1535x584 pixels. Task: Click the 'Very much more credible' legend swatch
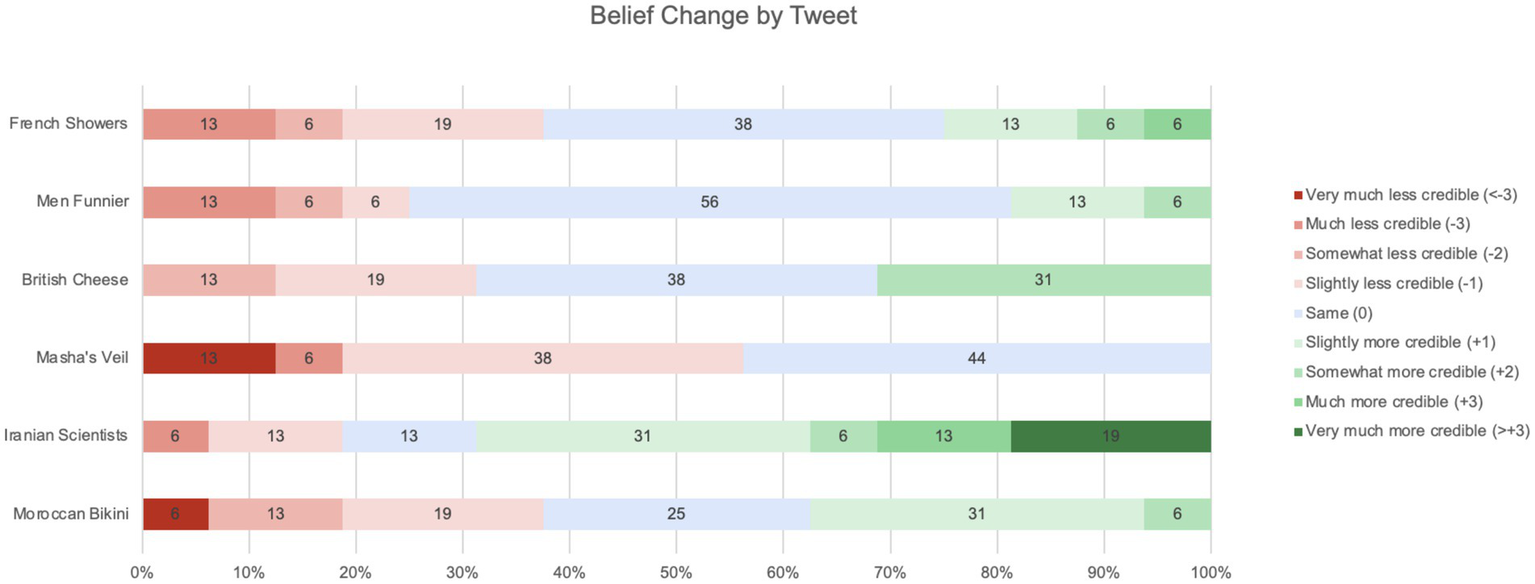(1299, 431)
